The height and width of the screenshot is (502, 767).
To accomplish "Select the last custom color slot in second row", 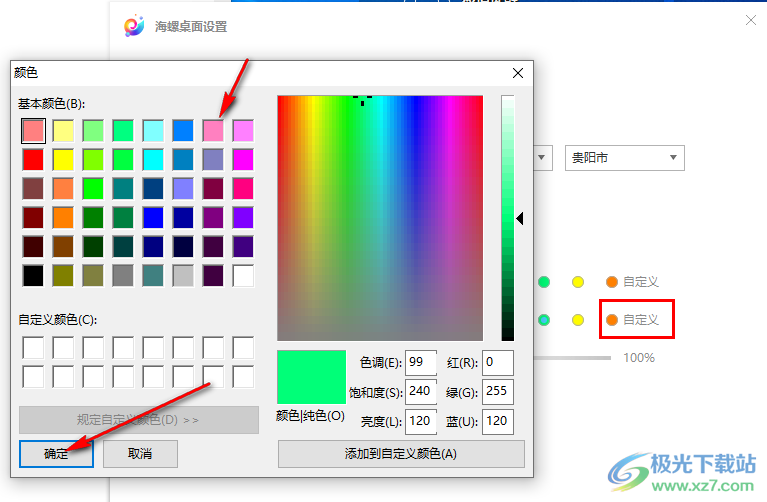I will tap(243, 377).
